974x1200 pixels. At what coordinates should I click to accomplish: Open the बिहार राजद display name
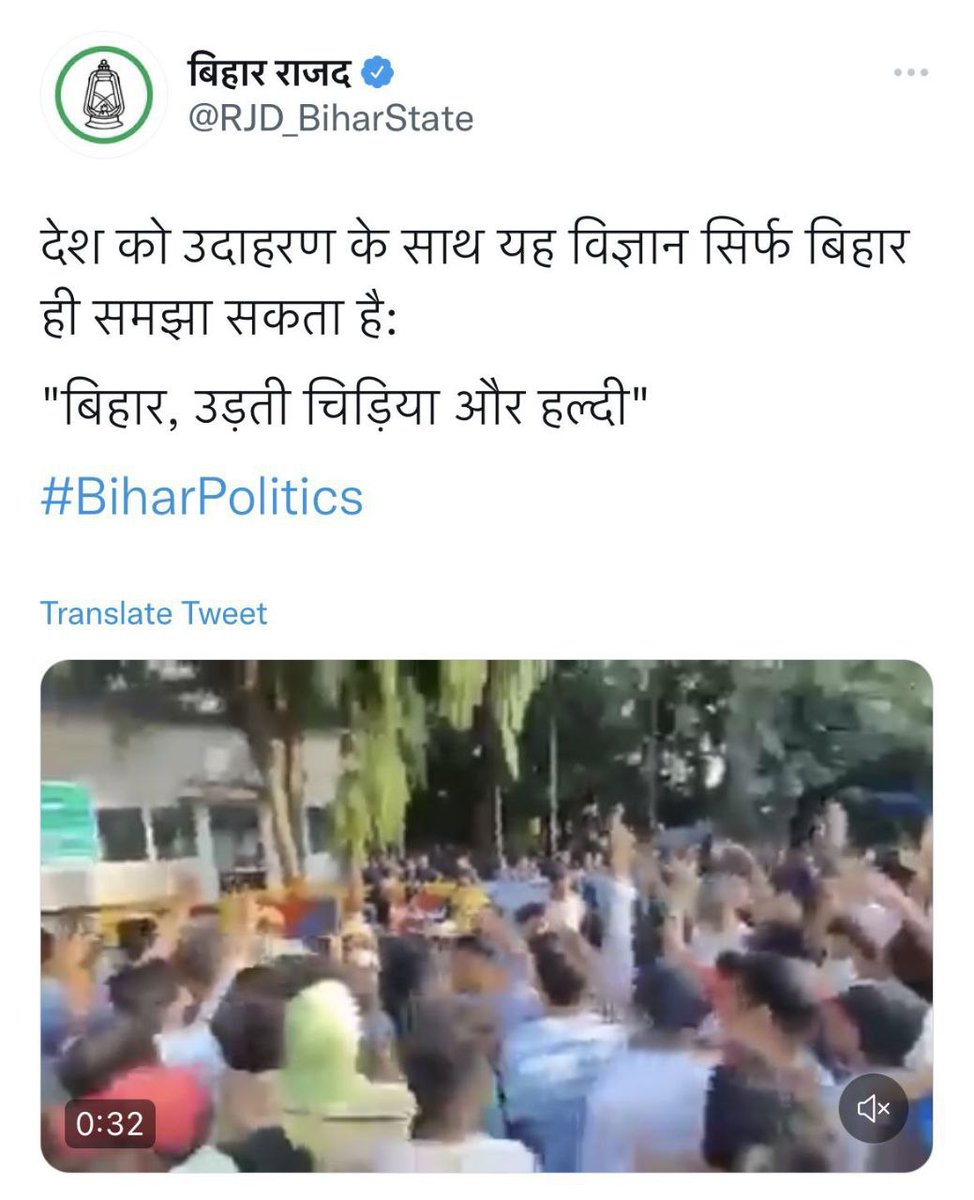pos(272,72)
